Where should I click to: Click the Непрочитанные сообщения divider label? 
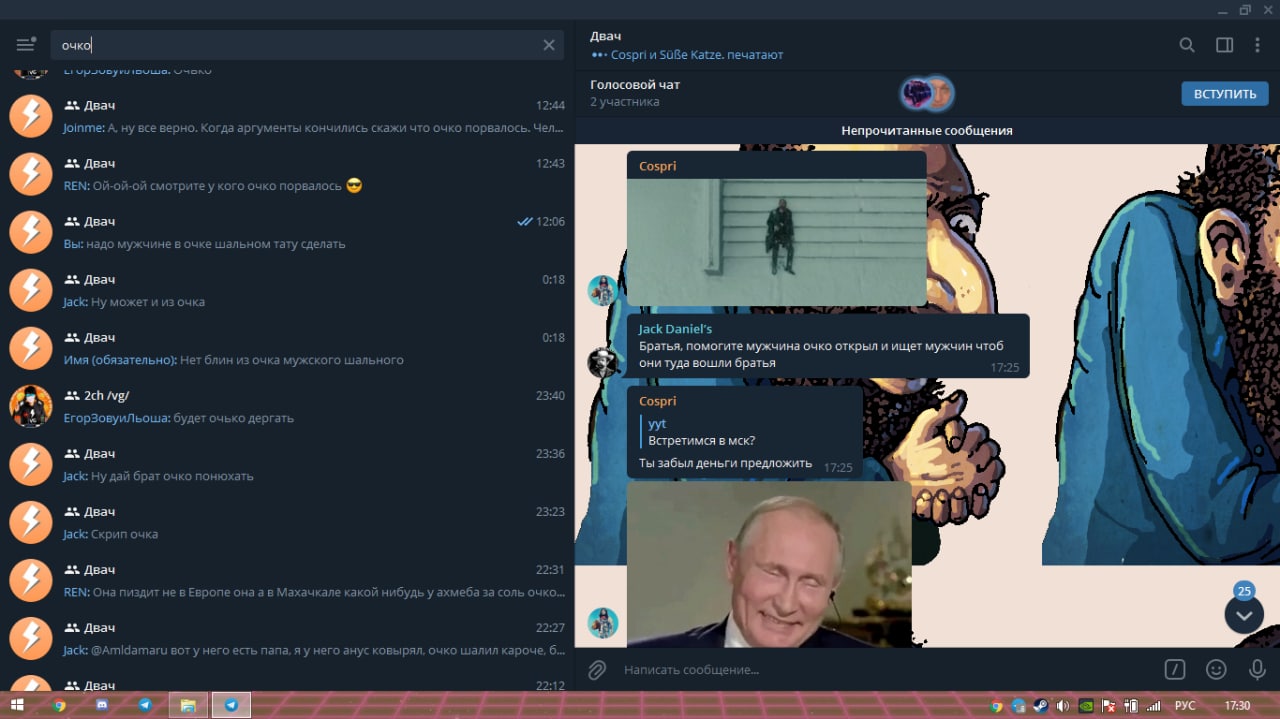[x=927, y=131]
